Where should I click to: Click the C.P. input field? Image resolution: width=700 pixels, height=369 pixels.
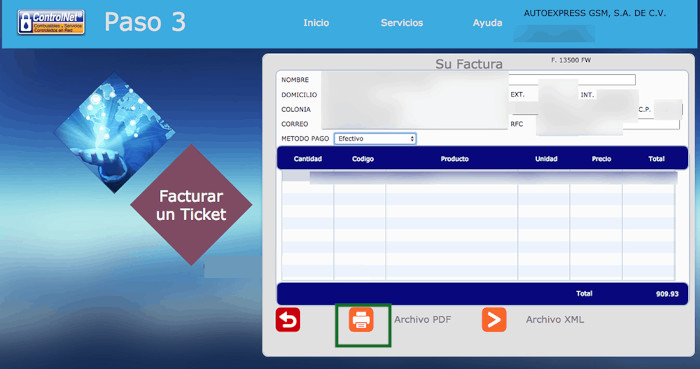(x=668, y=109)
